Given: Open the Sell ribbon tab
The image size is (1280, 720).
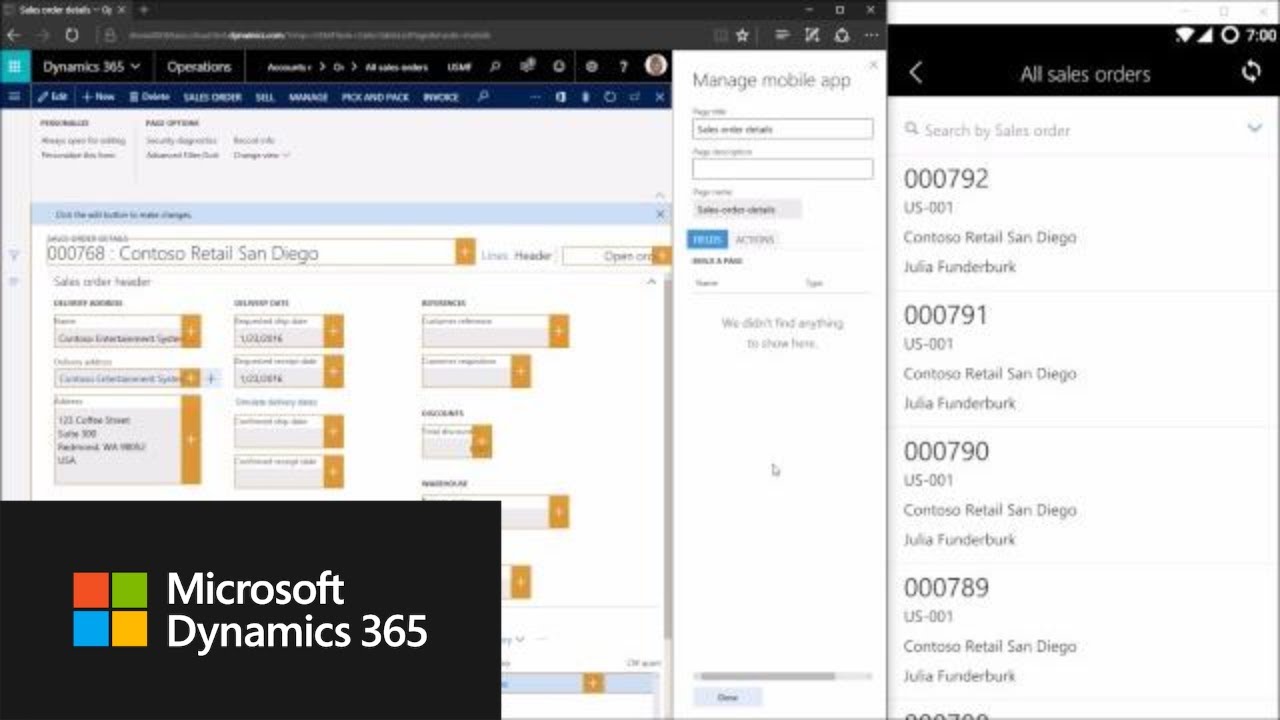Looking at the screenshot, I should 265,97.
